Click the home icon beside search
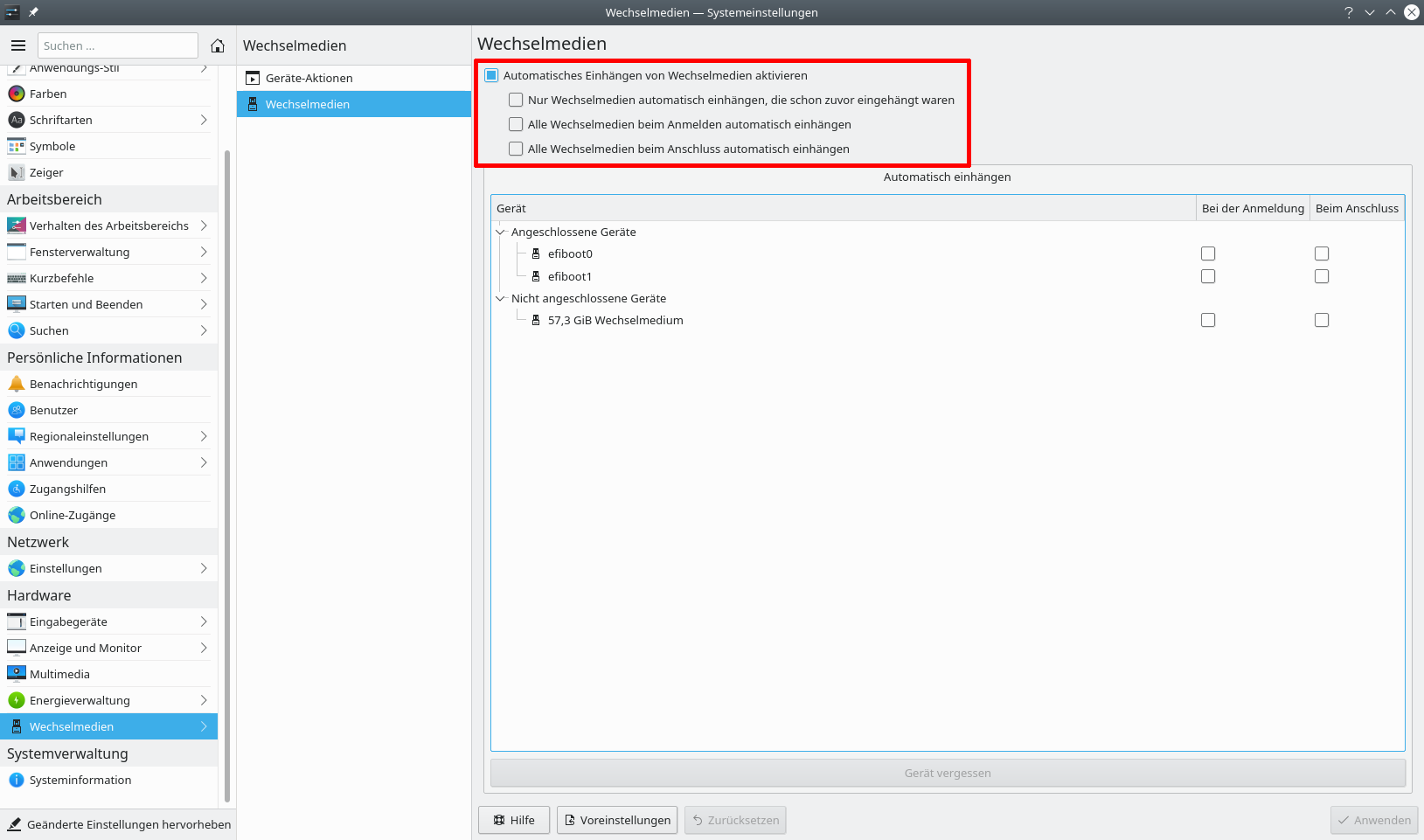The image size is (1424, 840). [218, 45]
